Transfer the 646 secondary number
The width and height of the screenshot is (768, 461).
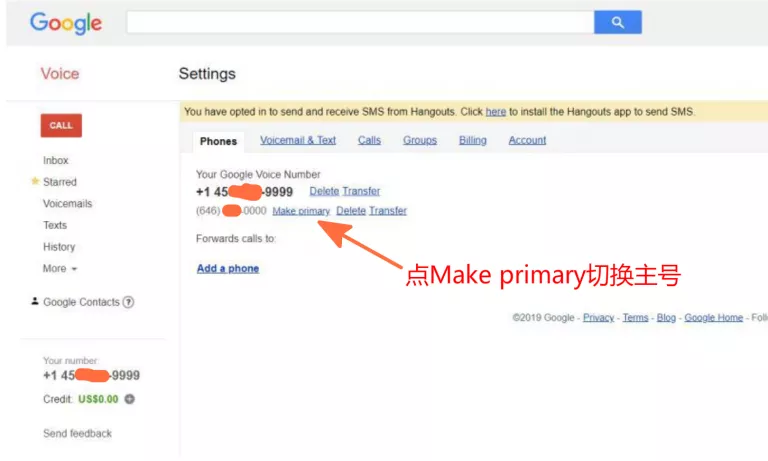[x=388, y=211]
